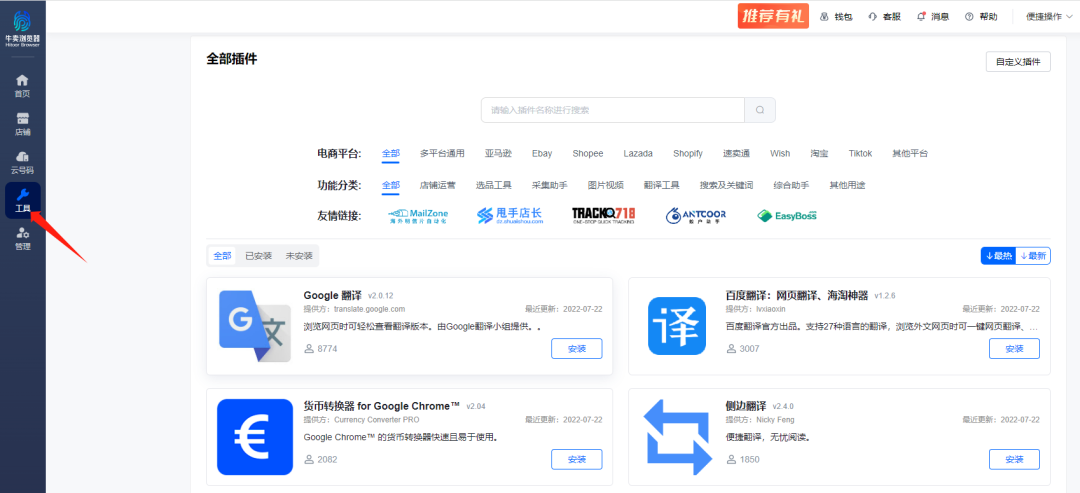Select 全部 under 电商平台

(x=391, y=154)
